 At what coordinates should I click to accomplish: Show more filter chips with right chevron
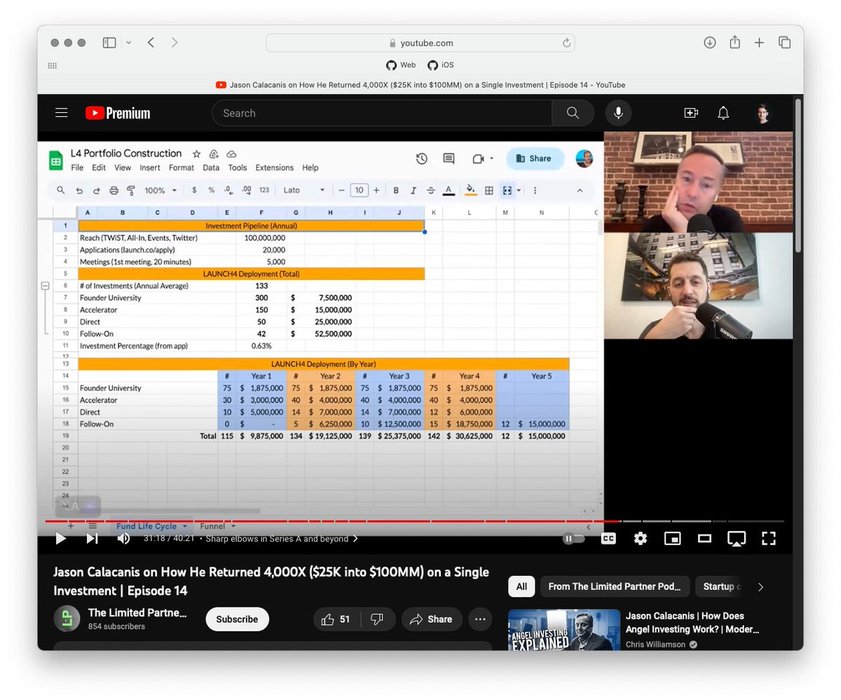pyautogui.click(x=760, y=587)
